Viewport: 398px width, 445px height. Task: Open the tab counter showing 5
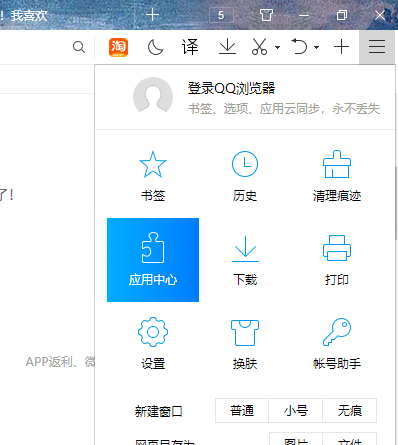[221, 15]
